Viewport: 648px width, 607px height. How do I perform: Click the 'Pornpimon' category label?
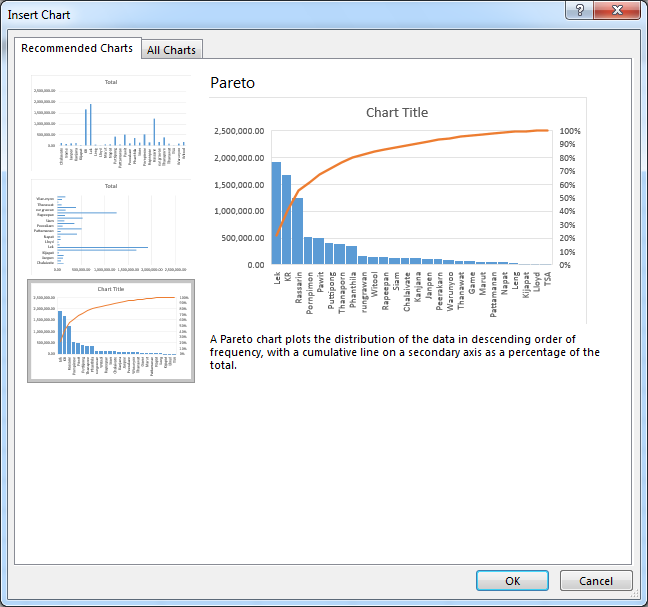click(309, 293)
